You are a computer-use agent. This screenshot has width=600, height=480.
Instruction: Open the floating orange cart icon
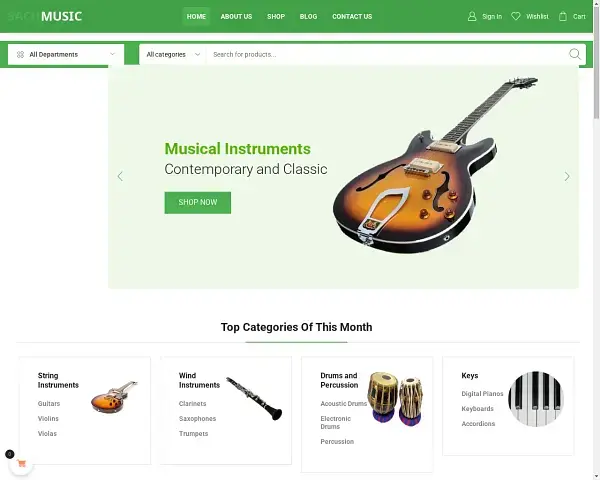[x=21, y=464]
